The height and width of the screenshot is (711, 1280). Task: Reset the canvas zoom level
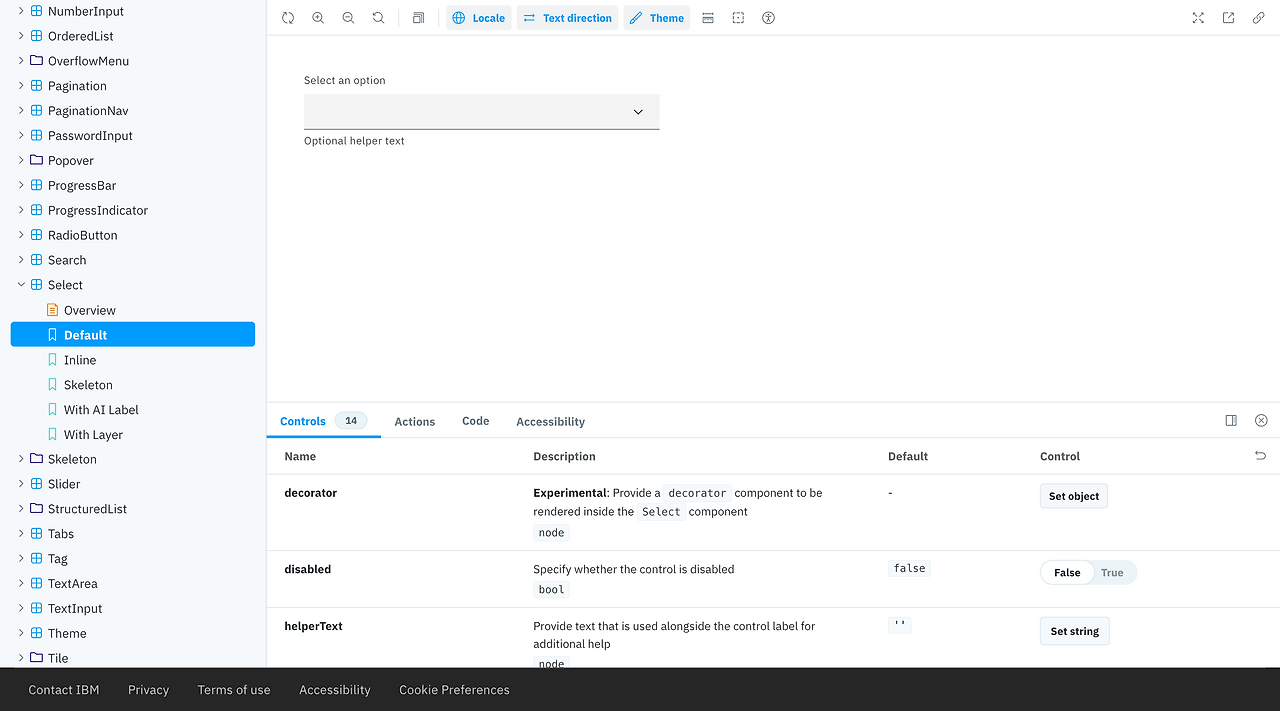coord(378,17)
